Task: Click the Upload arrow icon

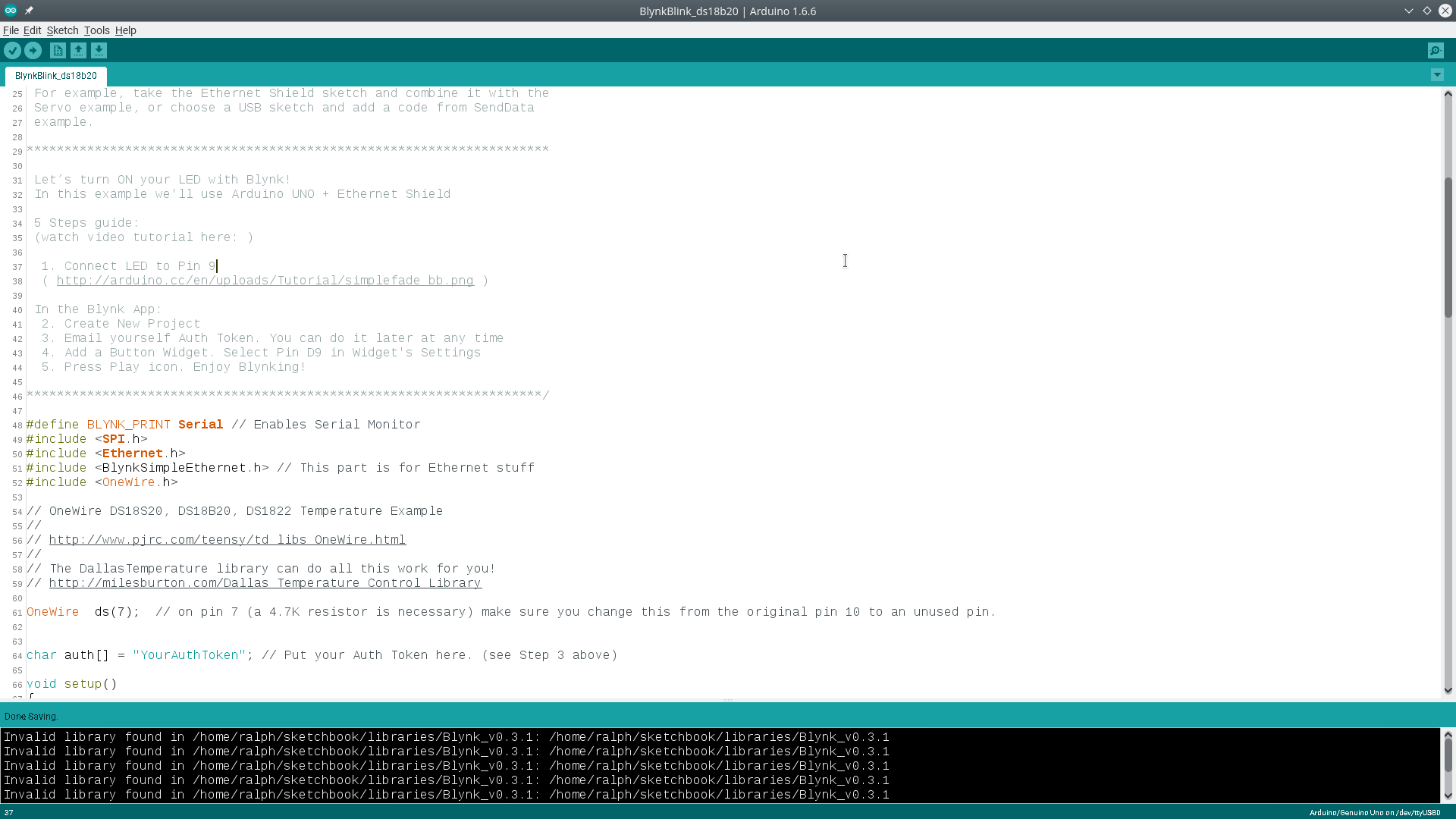Action: (33, 51)
